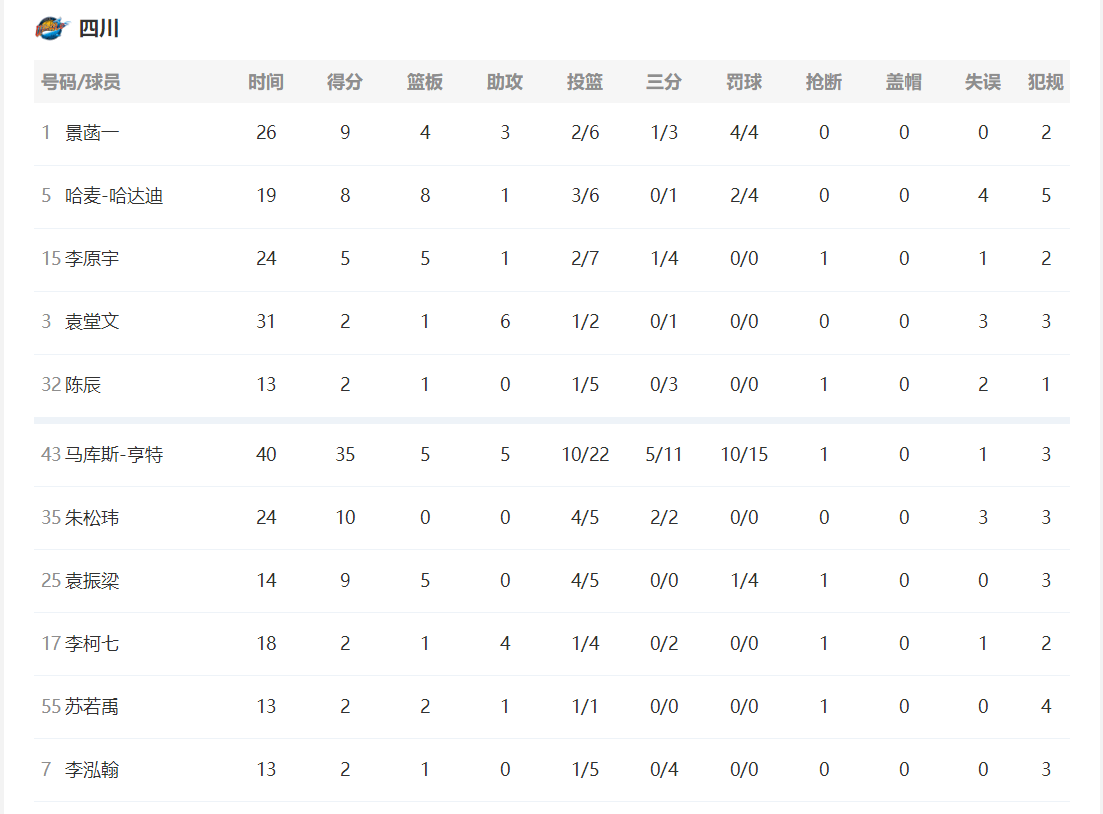Screen dimensions: 1103x814
Task: Open player 马库斯-亨特 profile link
Action: [x=114, y=454]
